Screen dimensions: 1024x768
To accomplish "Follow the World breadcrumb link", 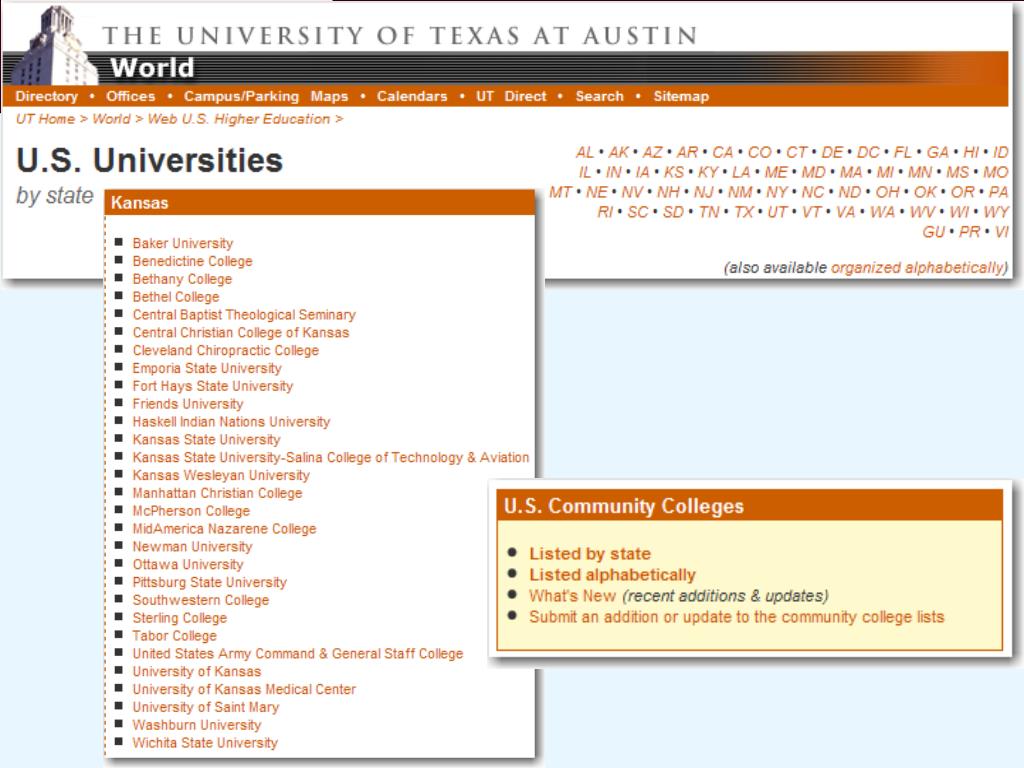I will (111, 119).
